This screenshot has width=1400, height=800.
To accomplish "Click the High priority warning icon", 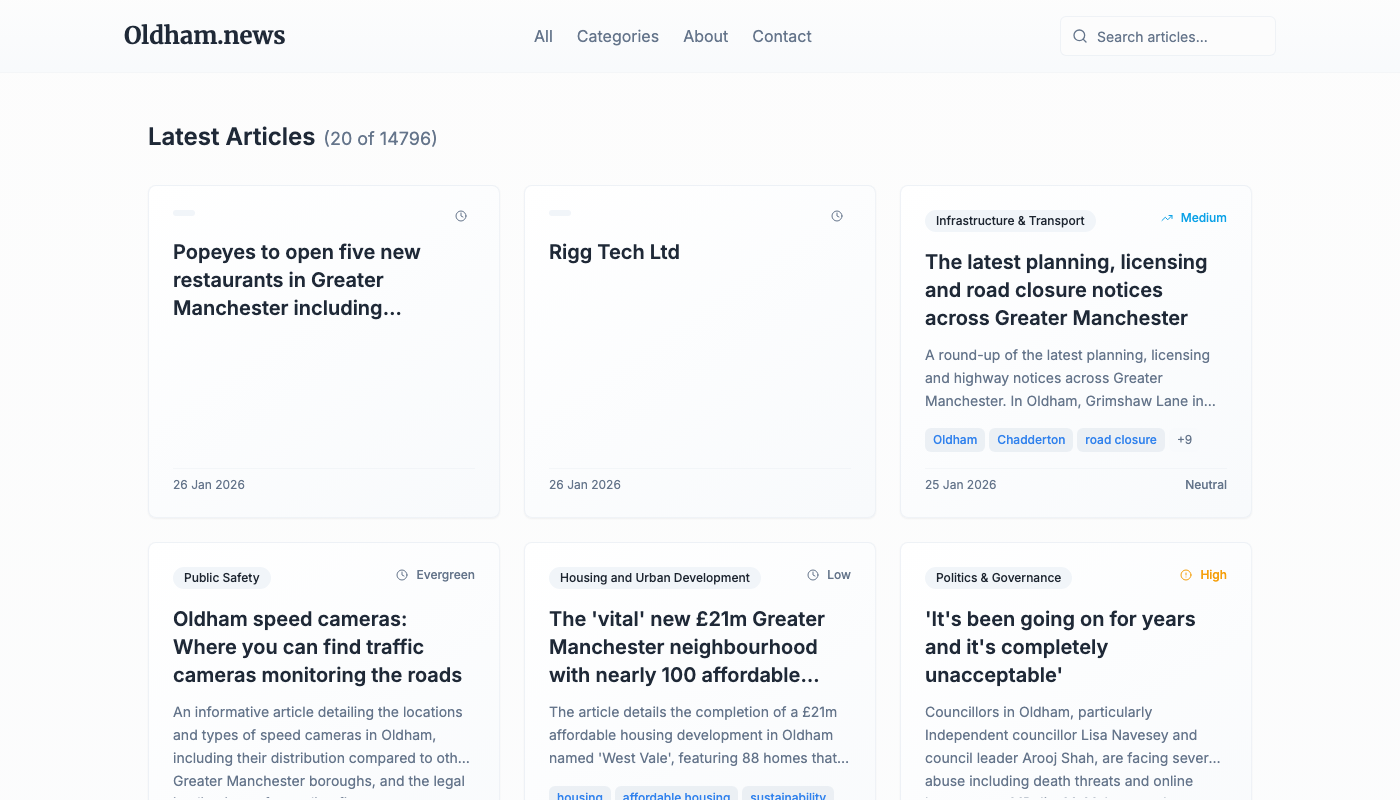I will pos(1186,575).
